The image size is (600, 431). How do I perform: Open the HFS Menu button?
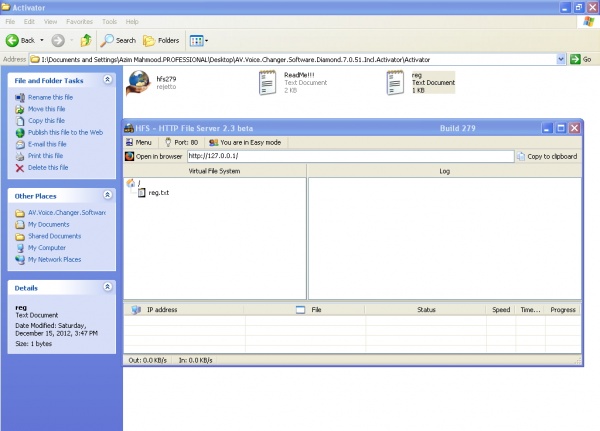point(139,142)
